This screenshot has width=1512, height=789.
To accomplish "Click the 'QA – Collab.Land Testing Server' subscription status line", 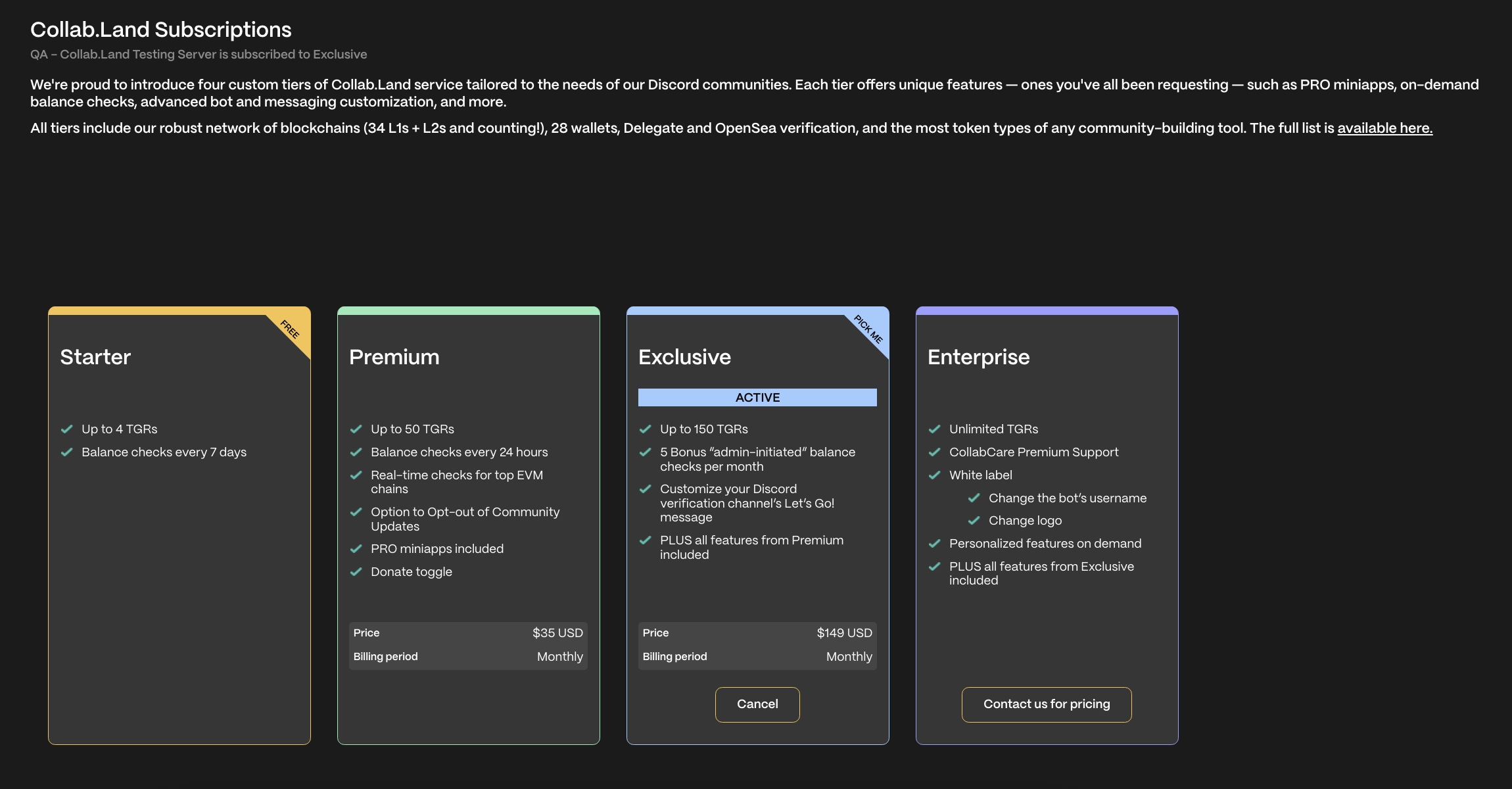I will pos(199,55).
